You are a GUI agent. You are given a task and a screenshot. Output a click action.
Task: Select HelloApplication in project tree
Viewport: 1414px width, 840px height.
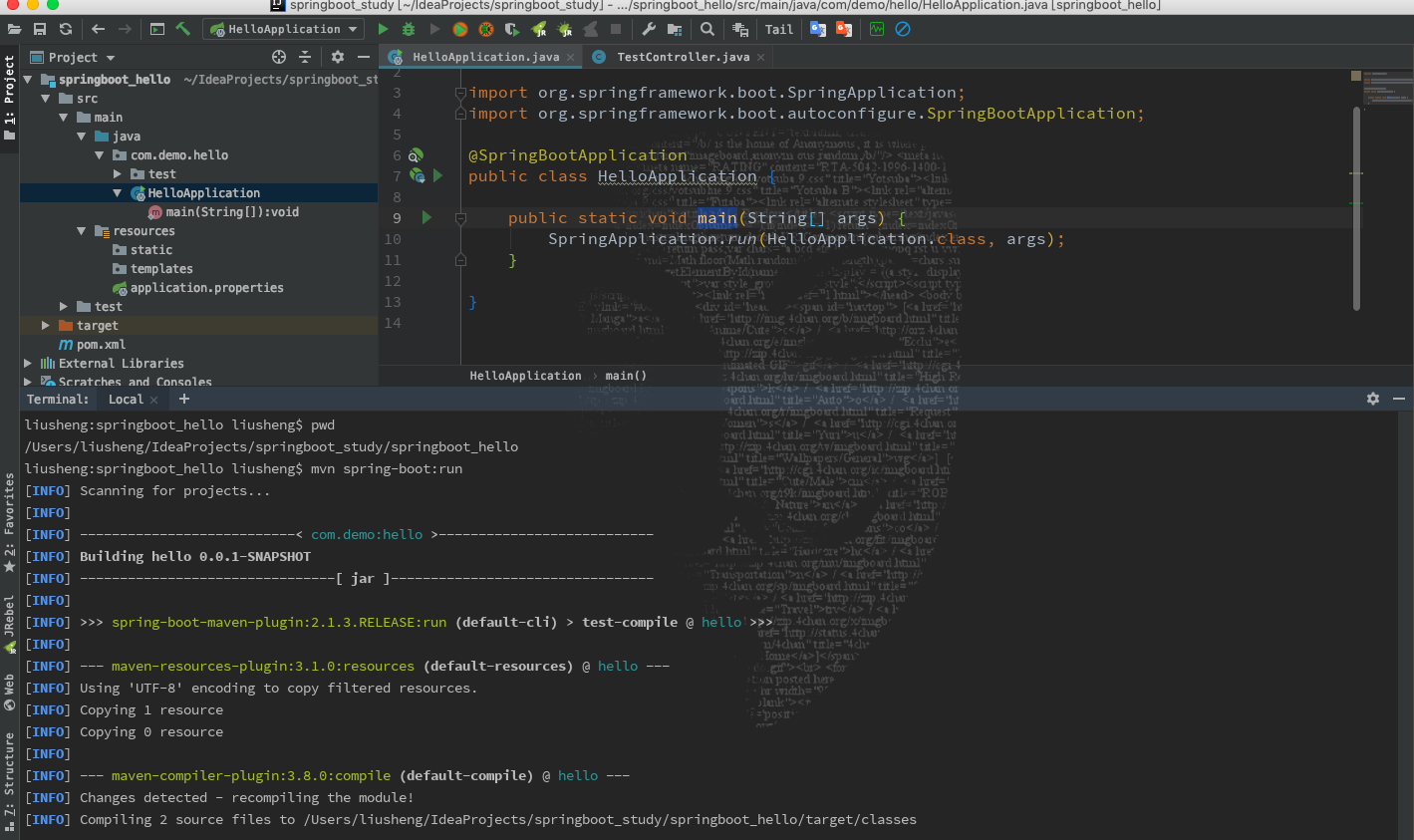point(203,192)
